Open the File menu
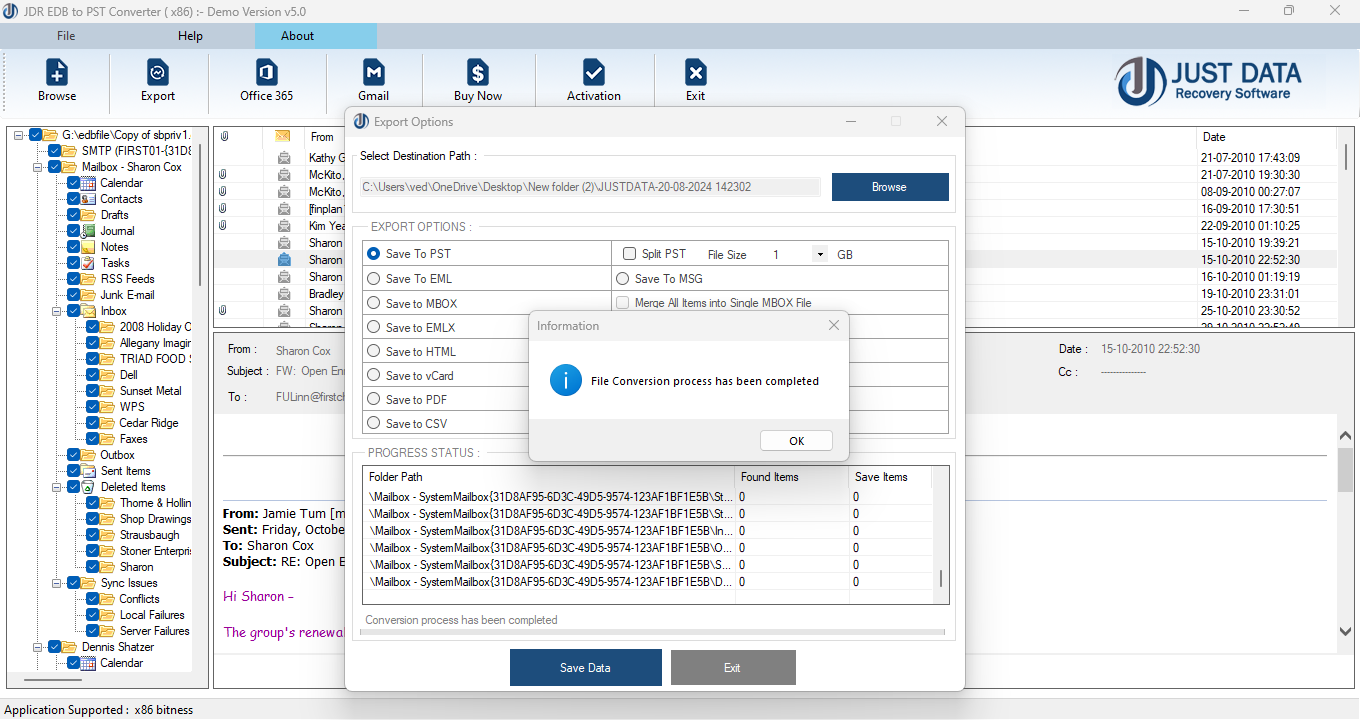This screenshot has height=720, width=1360. click(x=65, y=35)
